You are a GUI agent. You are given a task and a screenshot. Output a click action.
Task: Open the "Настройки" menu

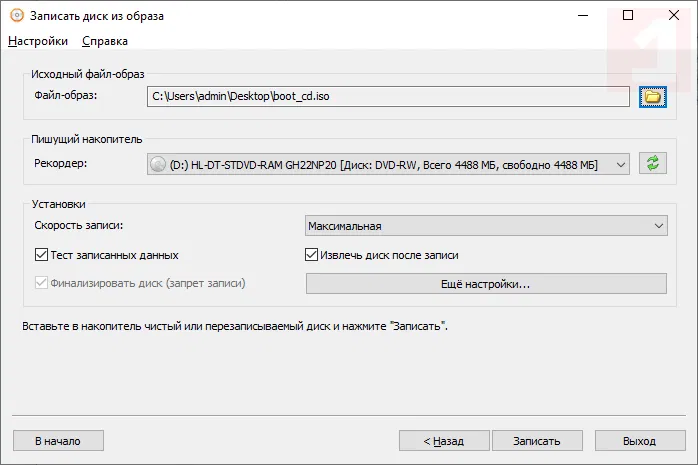pos(38,41)
